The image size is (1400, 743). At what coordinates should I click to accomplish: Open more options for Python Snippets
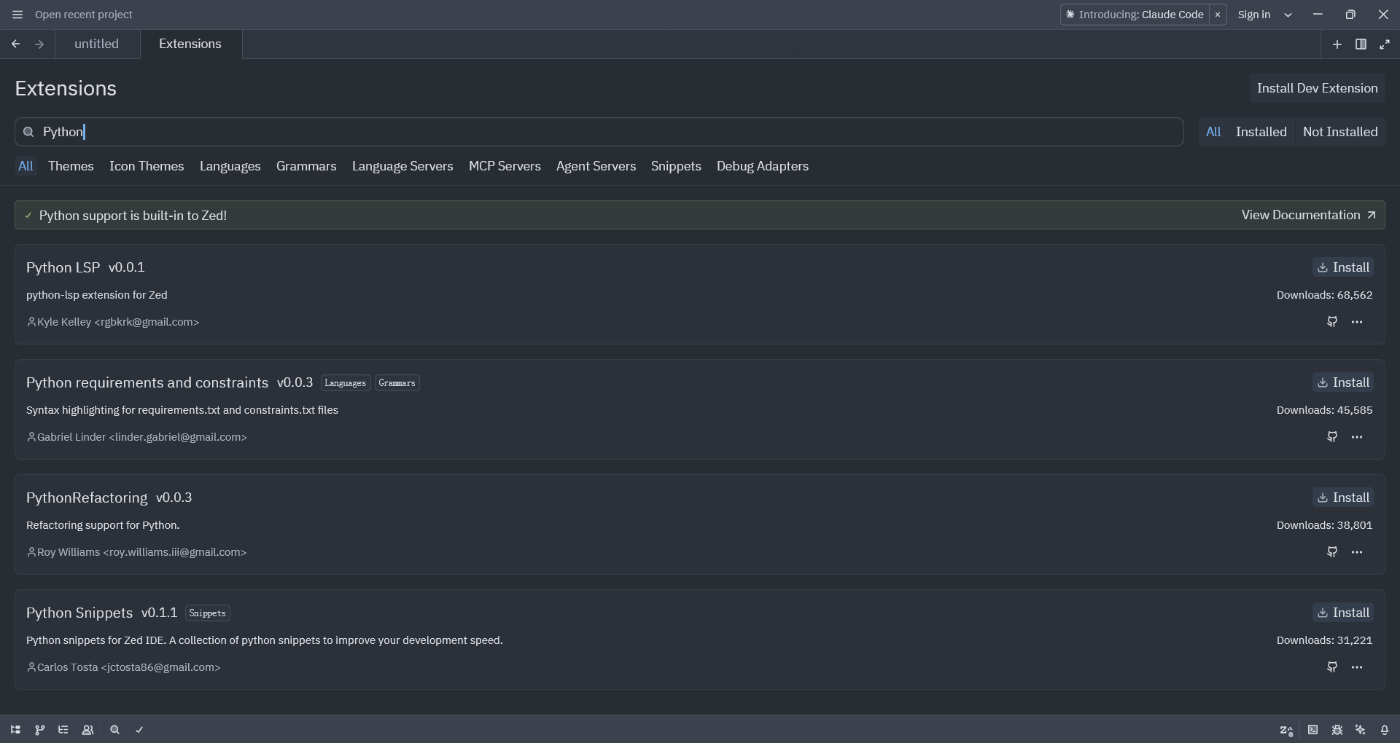pyautogui.click(x=1357, y=667)
